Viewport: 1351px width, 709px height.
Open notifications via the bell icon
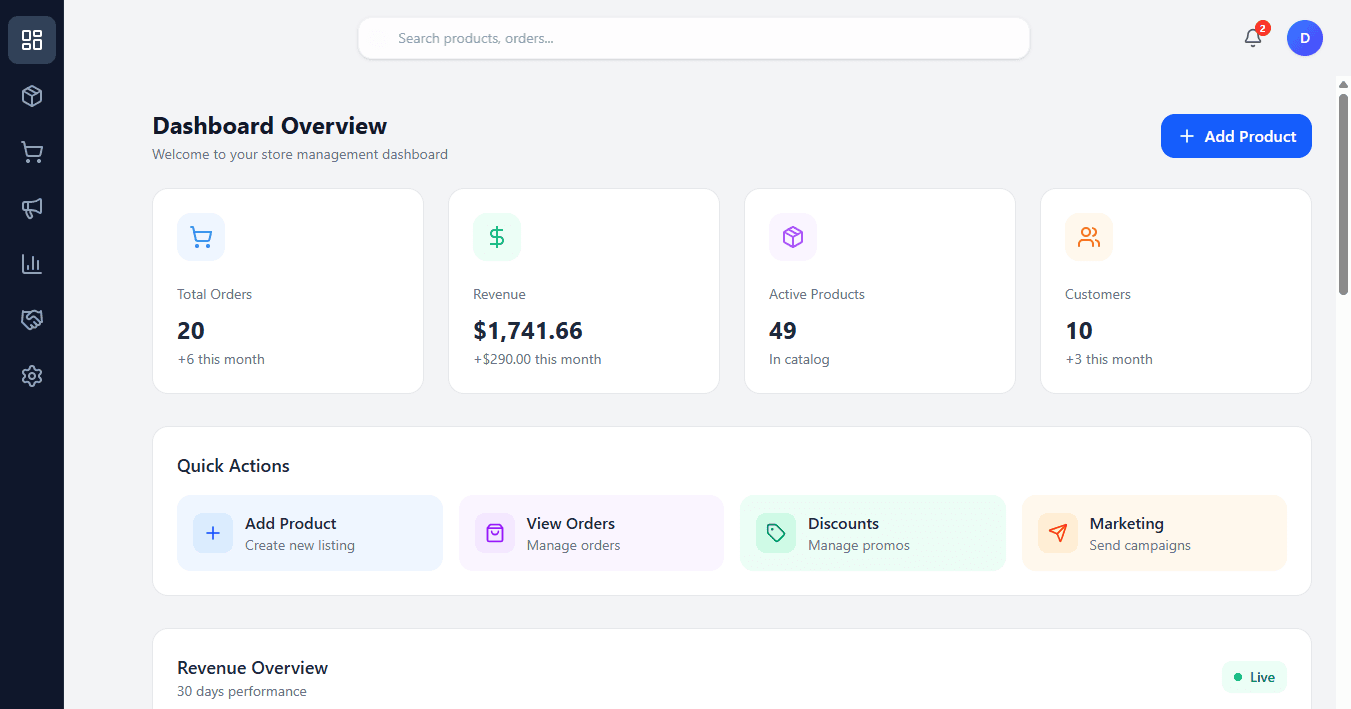pyautogui.click(x=1252, y=38)
